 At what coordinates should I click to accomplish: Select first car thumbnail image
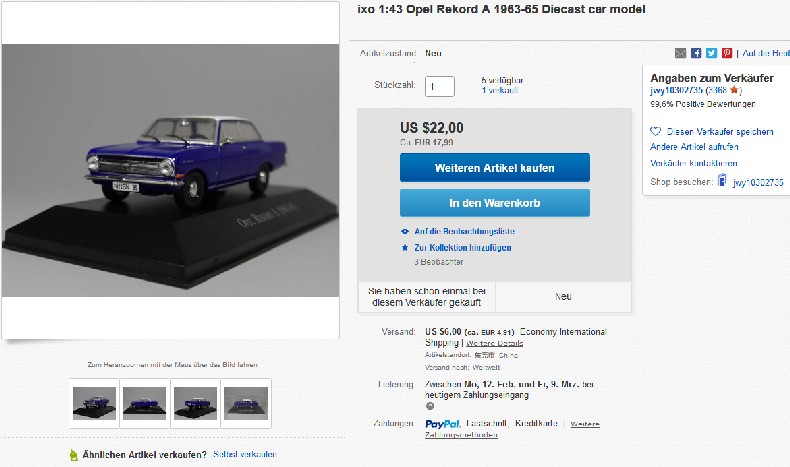tap(94, 403)
